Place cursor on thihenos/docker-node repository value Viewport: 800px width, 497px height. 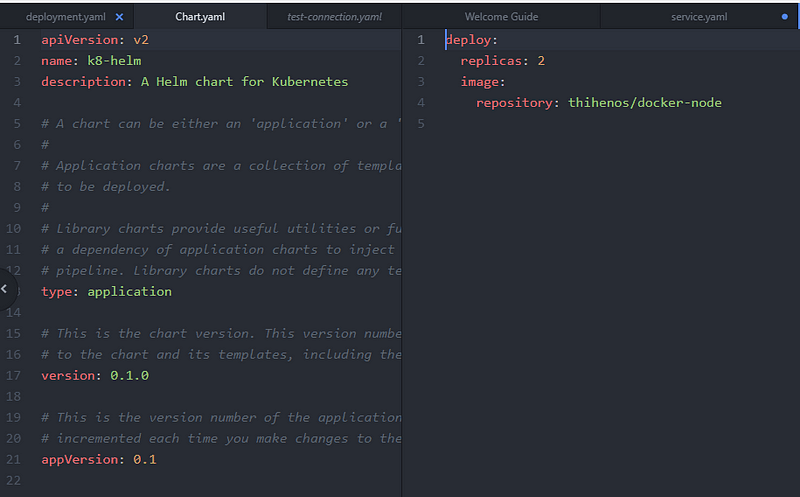pyautogui.click(x=644, y=103)
